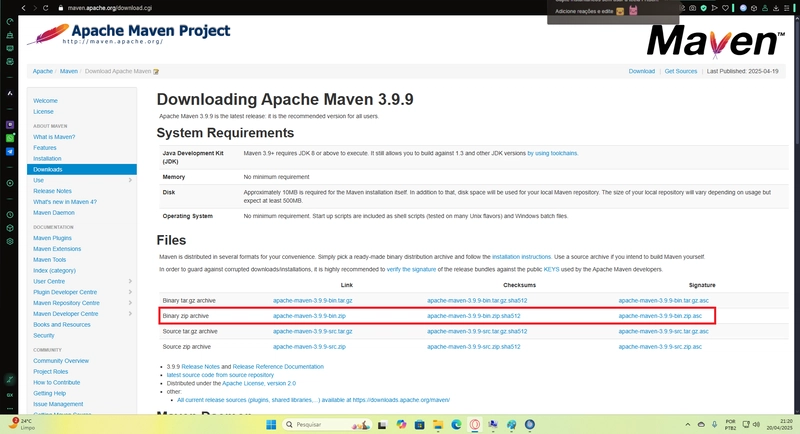Reload the page with the refresh icon

click(x=45, y=8)
